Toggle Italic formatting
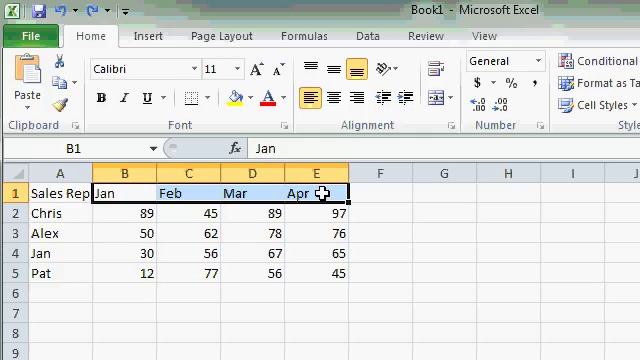Screen dimensions: 640x360 124,98
